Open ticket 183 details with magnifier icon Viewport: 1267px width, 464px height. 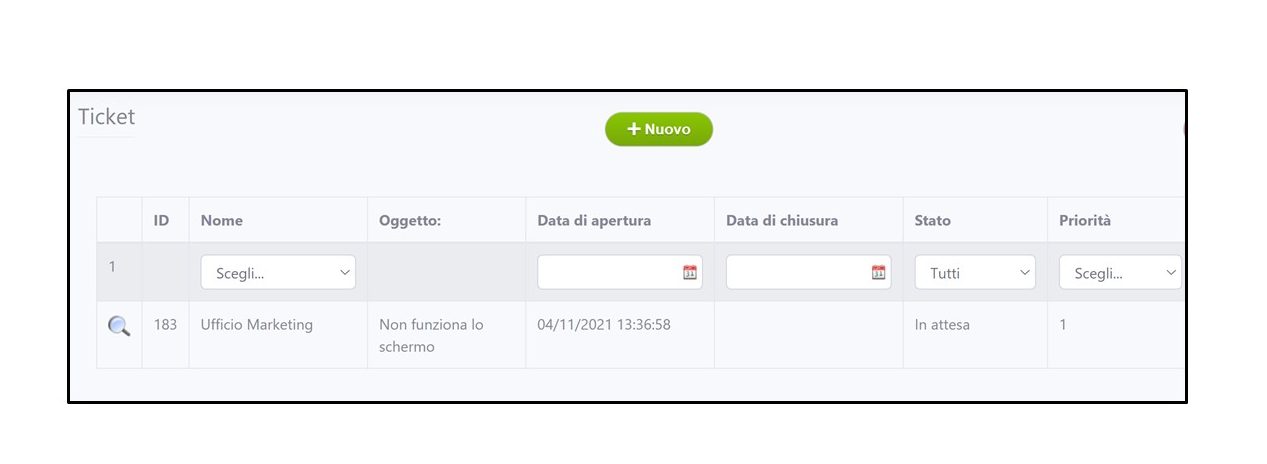pyautogui.click(x=119, y=326)
